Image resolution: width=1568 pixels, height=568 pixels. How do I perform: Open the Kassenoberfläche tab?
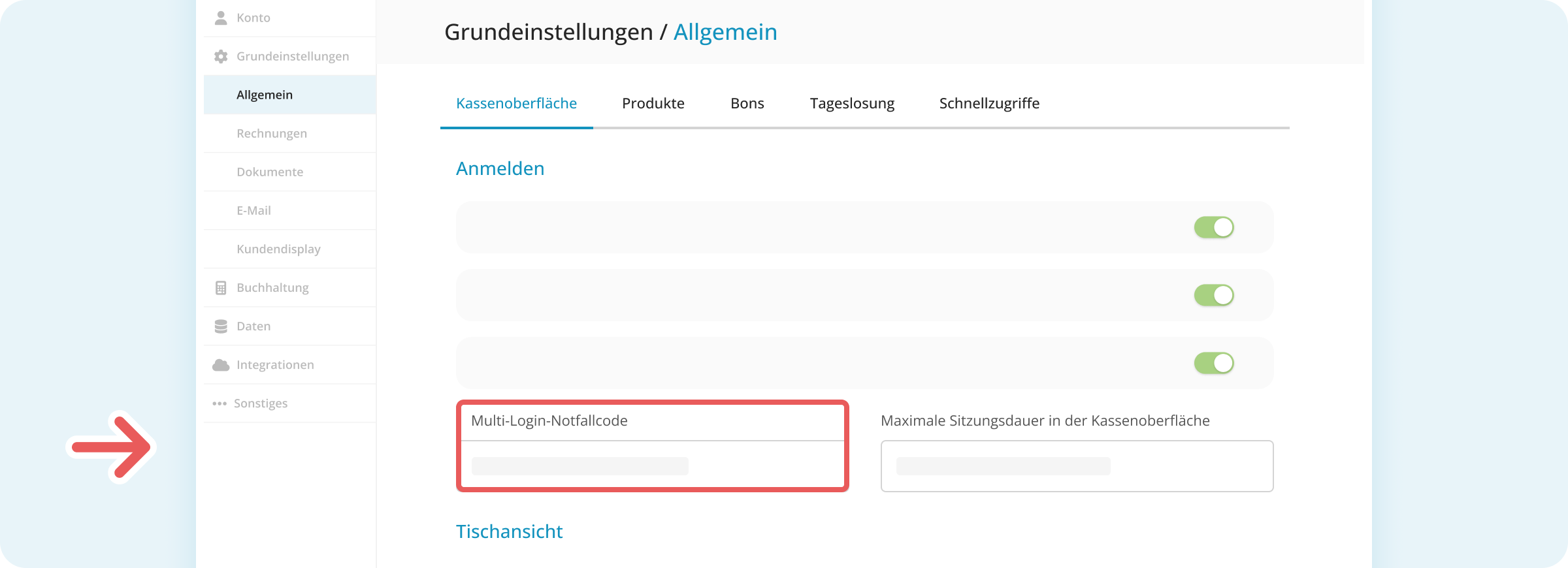pos(516,103)
